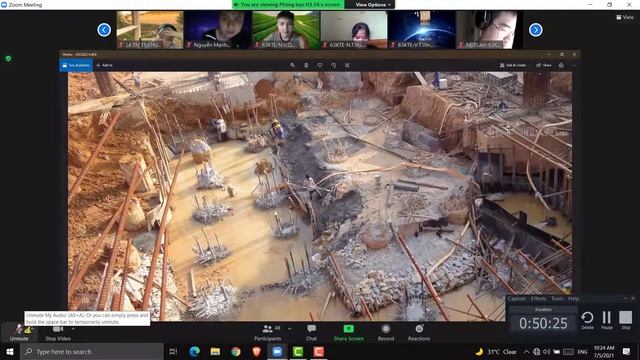Screen dimensions: 640x360
Task: Open File Explorer from taskbar
Action: pyautogui.click(x=215, y=351)
